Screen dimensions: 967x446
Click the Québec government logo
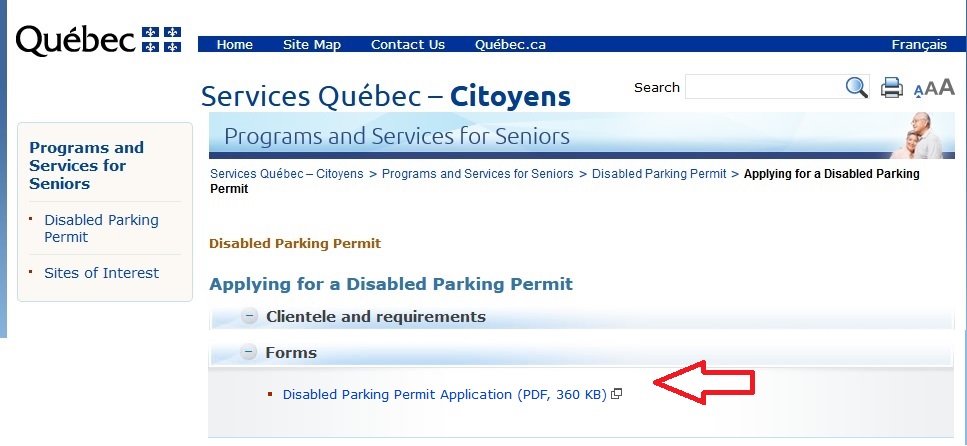pyautogui.click(x=98, y=40)
